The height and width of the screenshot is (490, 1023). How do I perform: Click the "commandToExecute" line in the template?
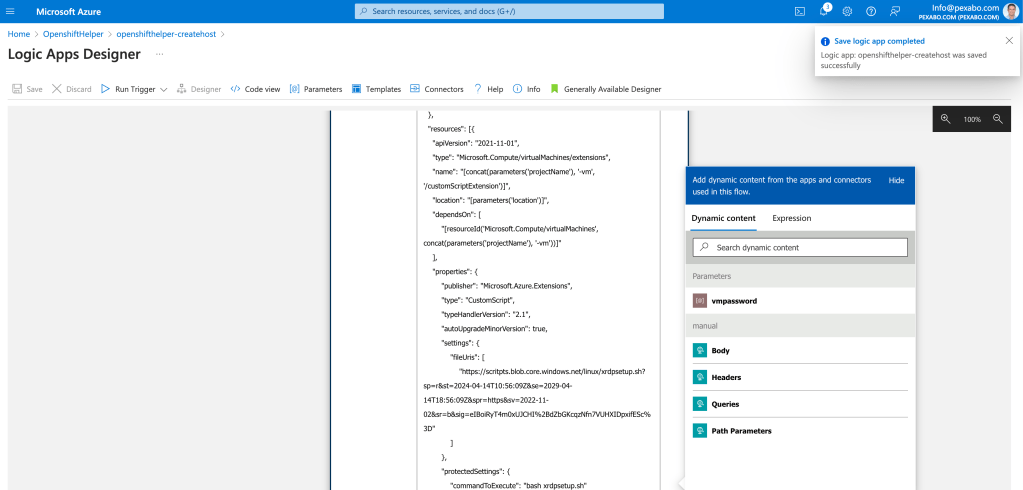520,485
